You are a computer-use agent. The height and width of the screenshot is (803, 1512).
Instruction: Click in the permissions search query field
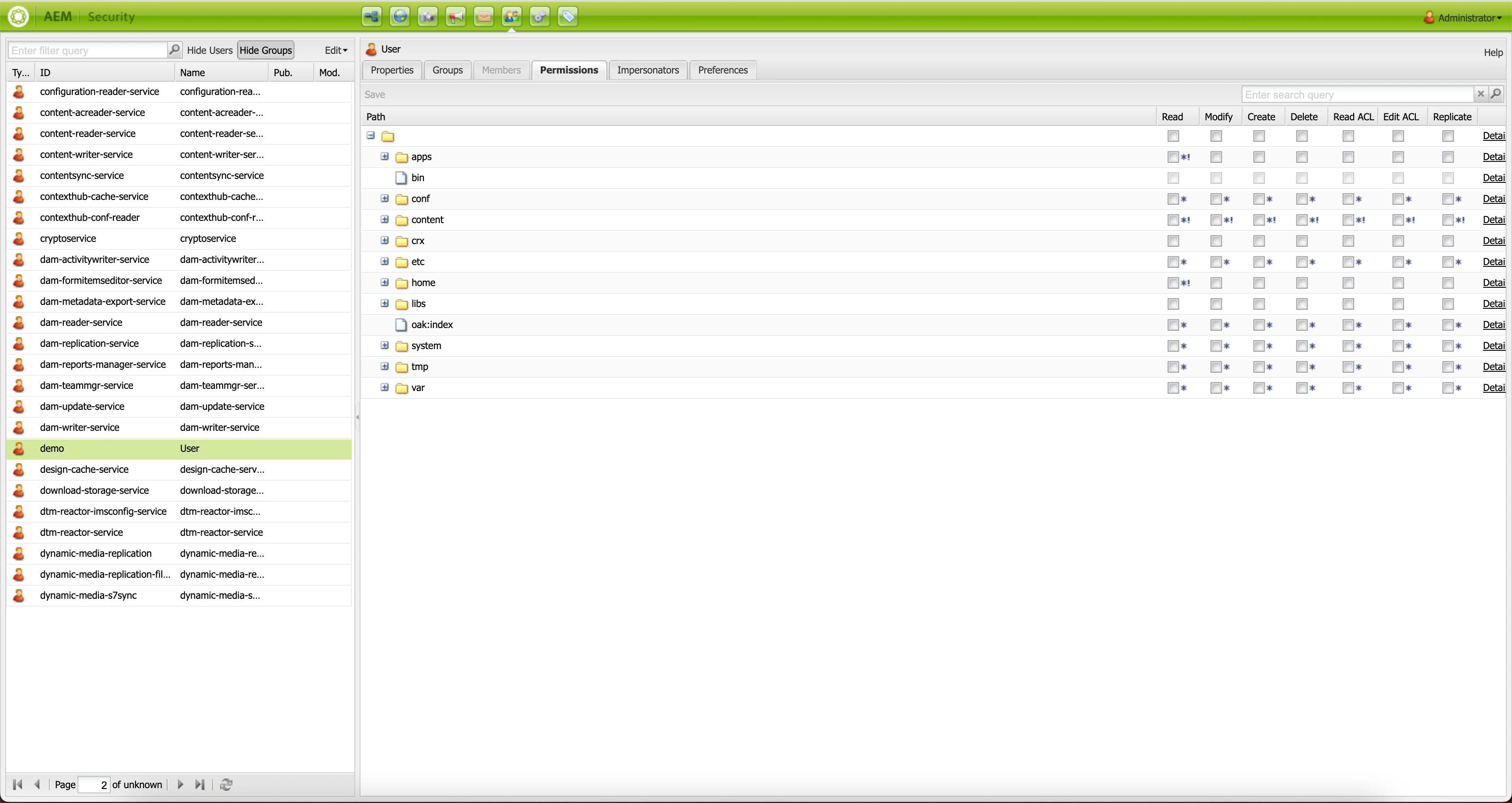[x=1356, y=94]
